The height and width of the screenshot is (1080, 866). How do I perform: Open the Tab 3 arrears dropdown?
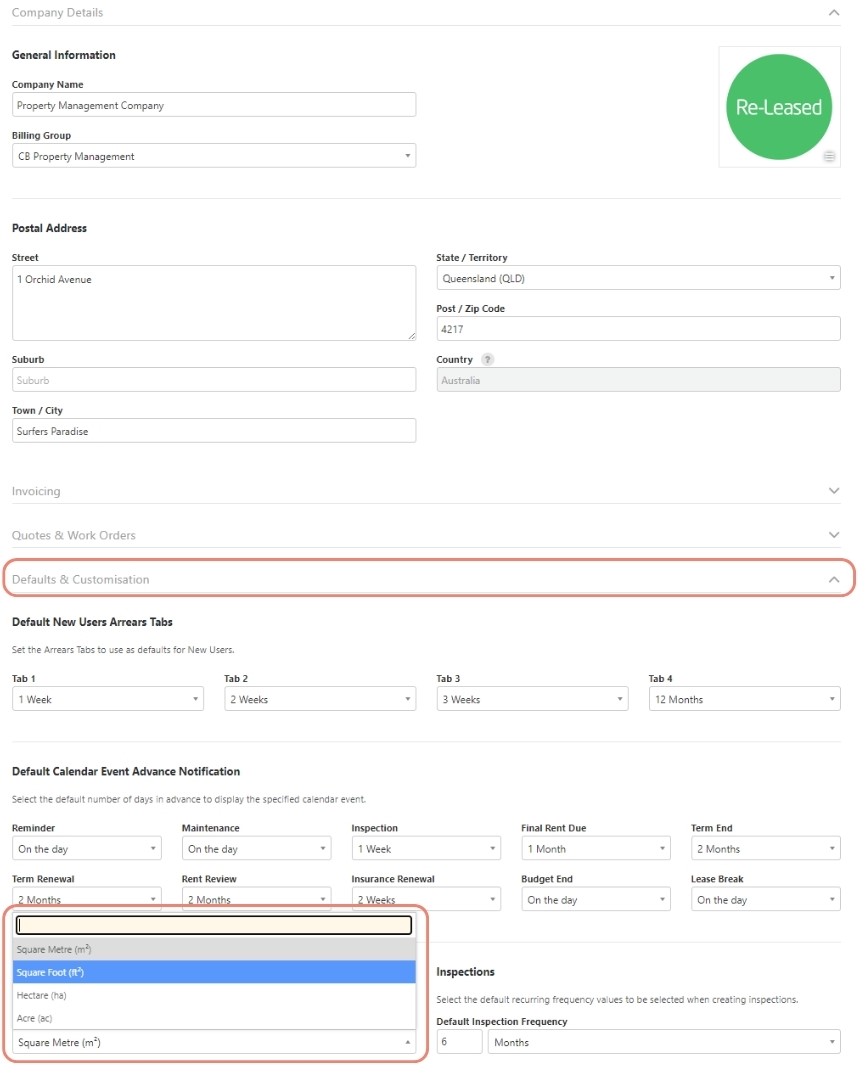(x=532, y=699)
